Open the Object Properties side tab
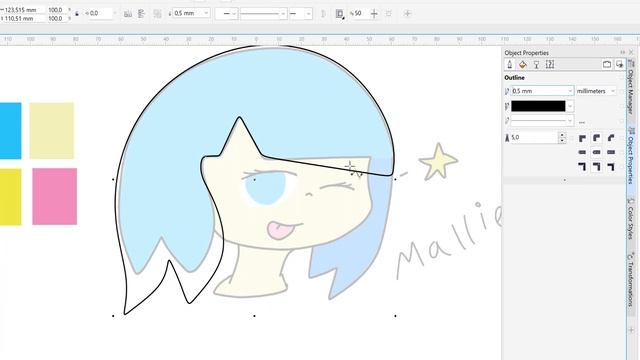Screen dimensions: 640x360 coord(631,156)
